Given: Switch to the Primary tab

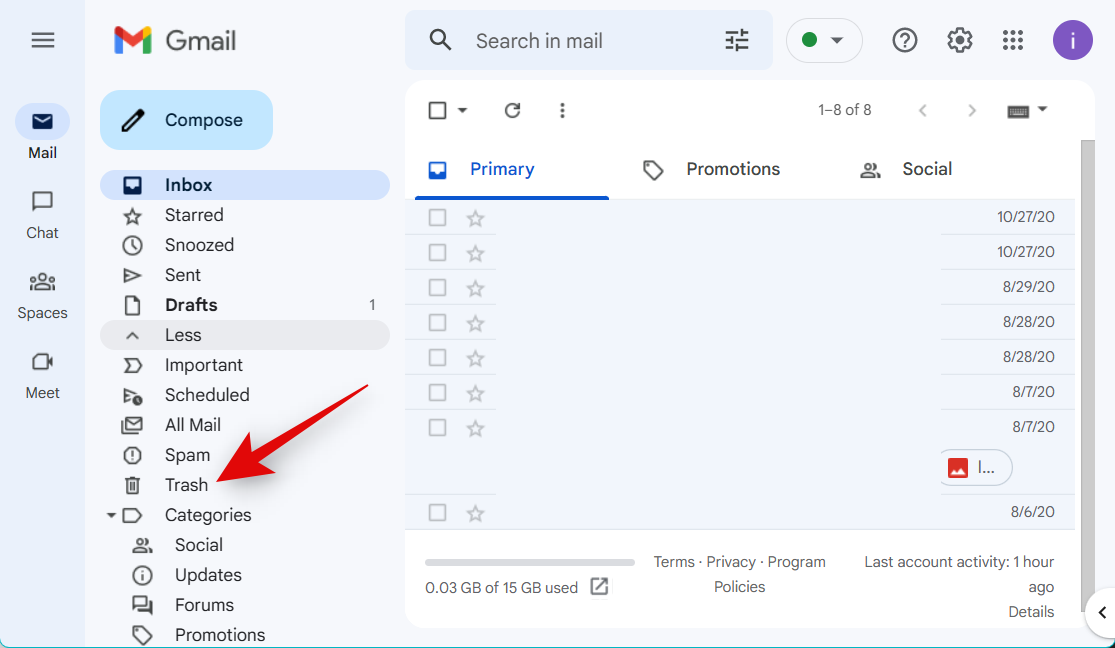Looking at the screenshot, I should (512, 169).
